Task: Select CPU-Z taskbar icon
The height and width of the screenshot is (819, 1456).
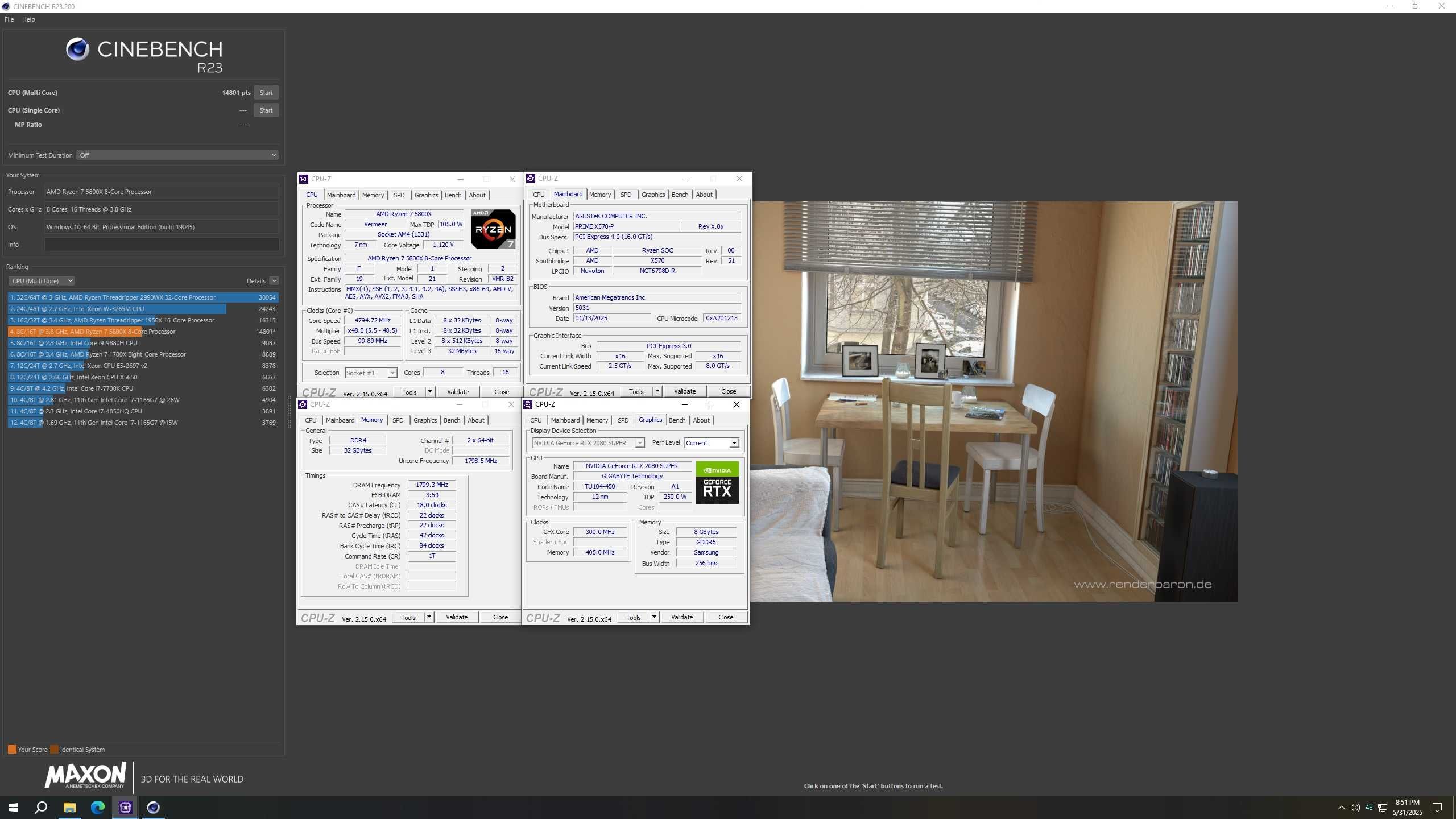Action: pos(126,807)
